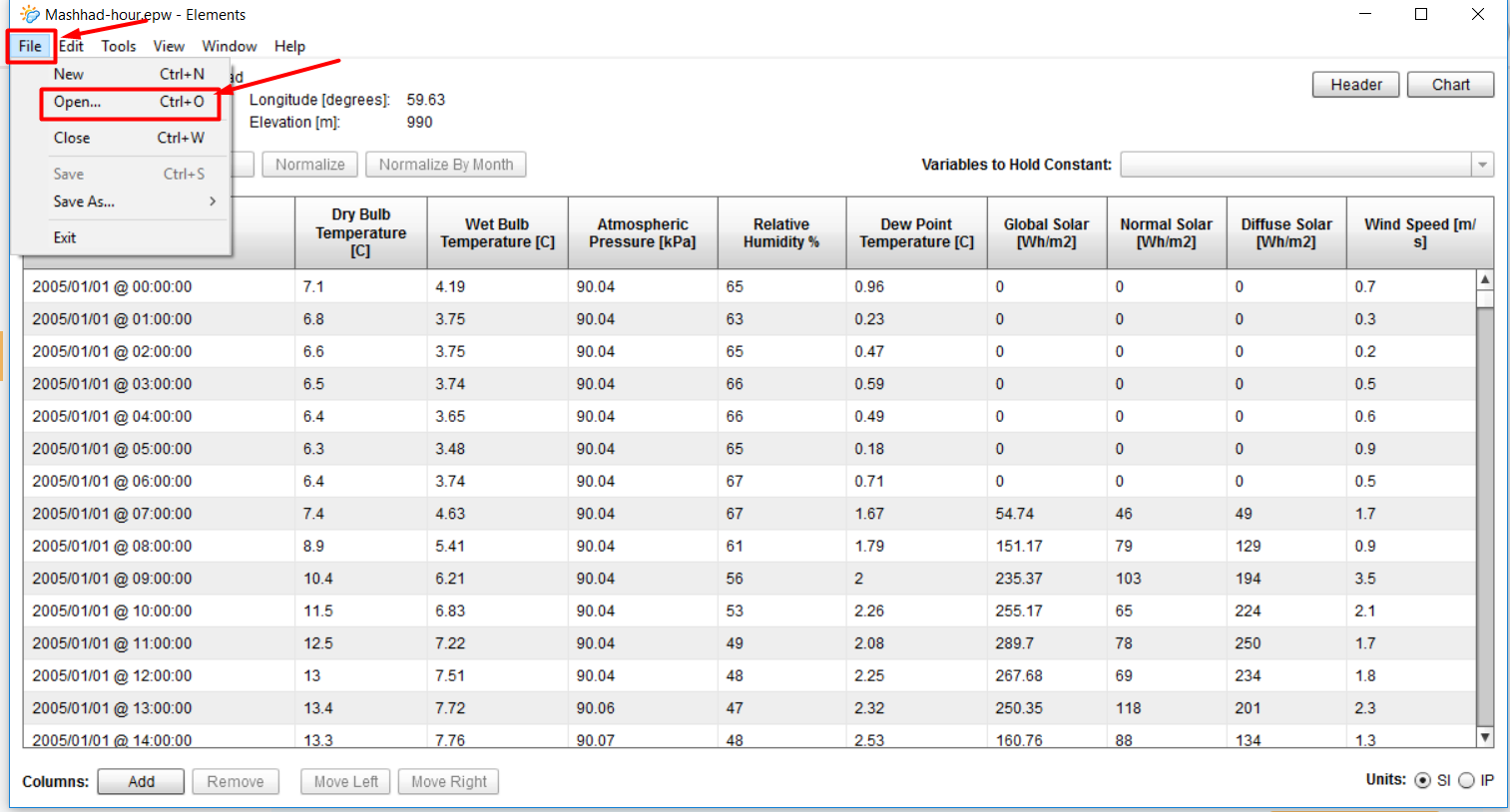The width and height of the screenshot is (1510, 812).
Task: Select the Atmospheric Pressure column header
Action: coord(643,232)
